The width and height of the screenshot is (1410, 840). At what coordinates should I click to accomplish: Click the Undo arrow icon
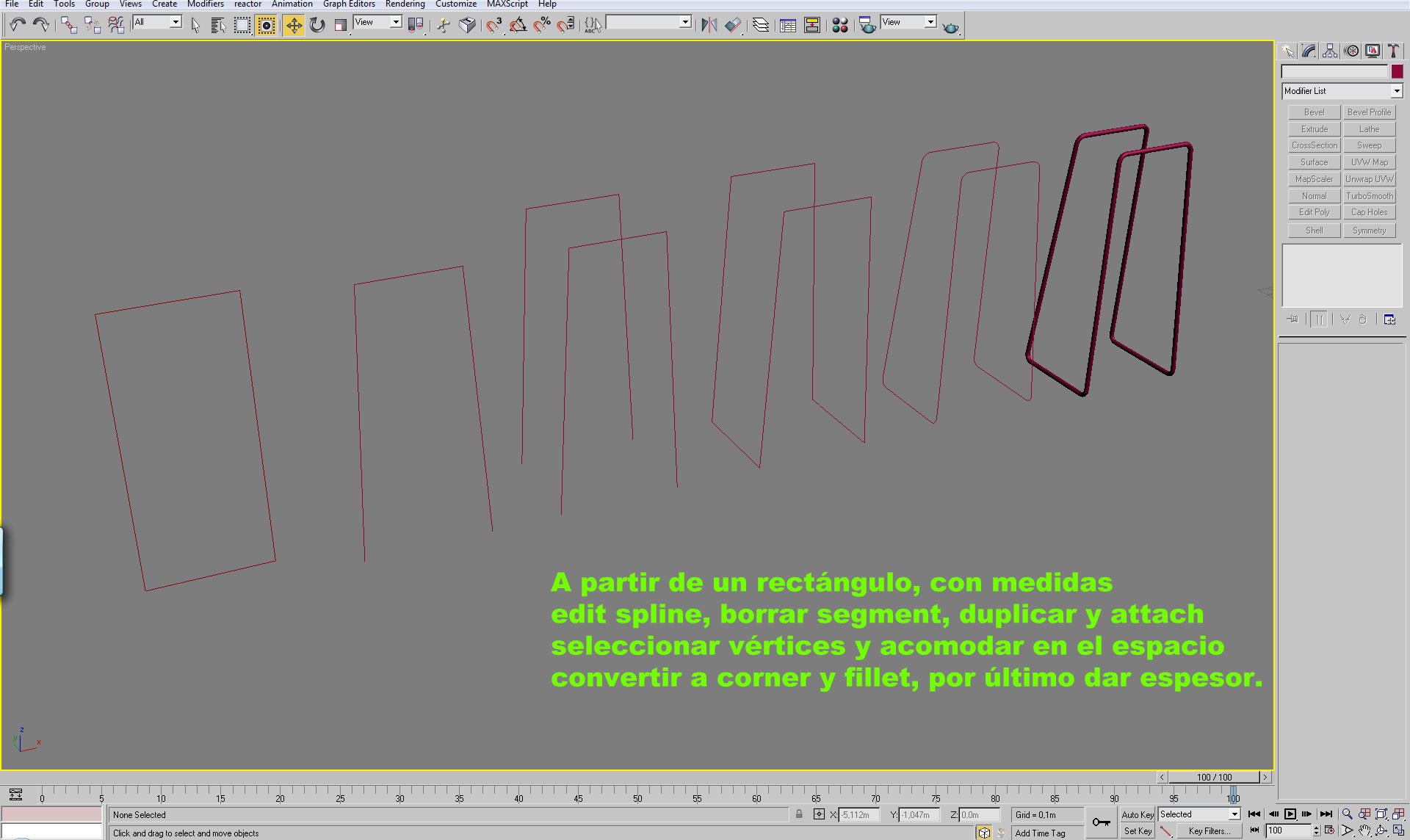coord(18,26)
